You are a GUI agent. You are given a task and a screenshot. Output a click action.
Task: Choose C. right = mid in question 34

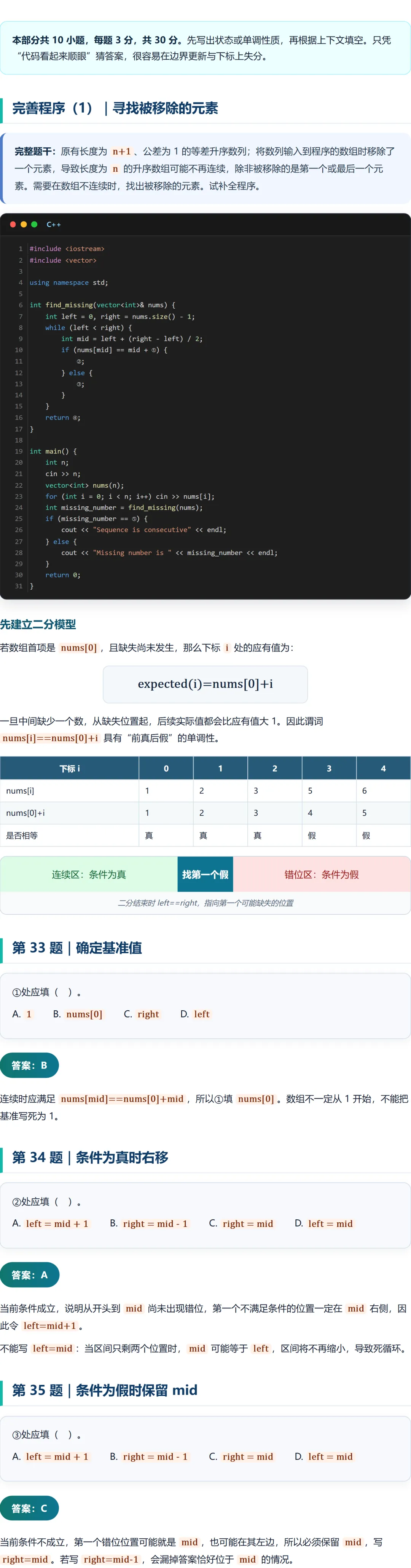tap(242, 1223)
